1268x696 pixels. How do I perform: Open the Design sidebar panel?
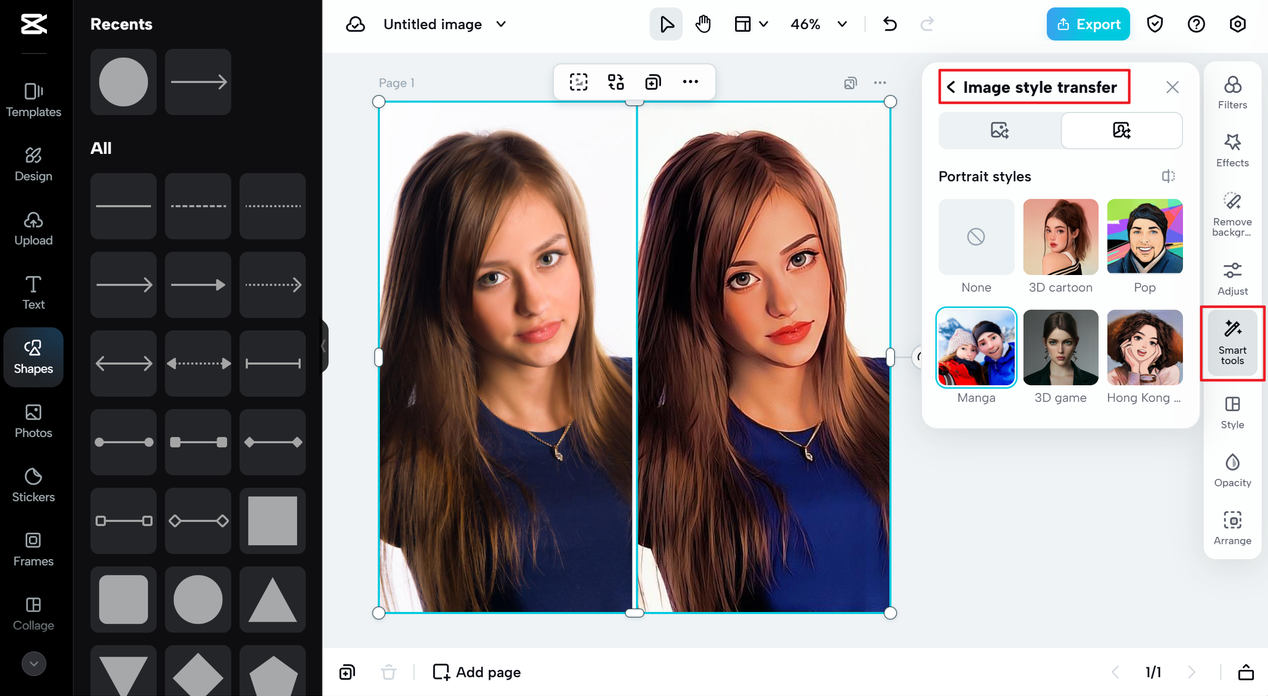(x=33, y=164)
